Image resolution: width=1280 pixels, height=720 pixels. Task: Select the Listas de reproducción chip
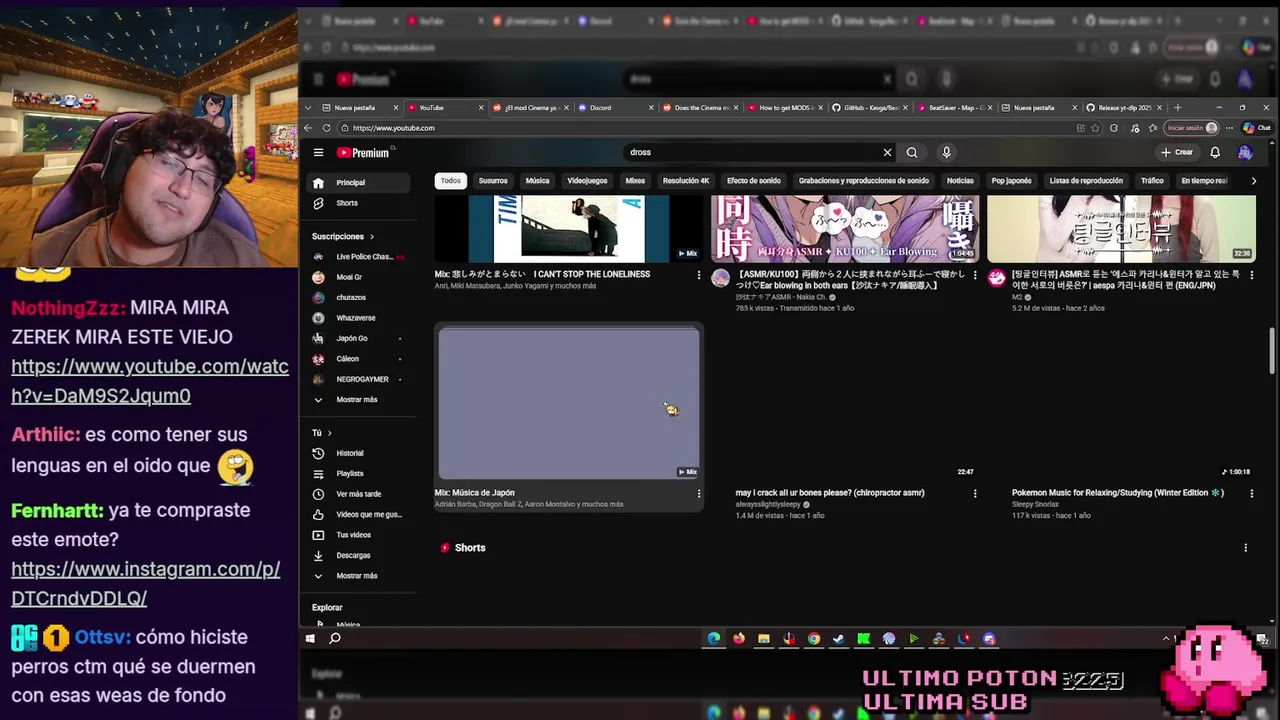pos(1086,181)
